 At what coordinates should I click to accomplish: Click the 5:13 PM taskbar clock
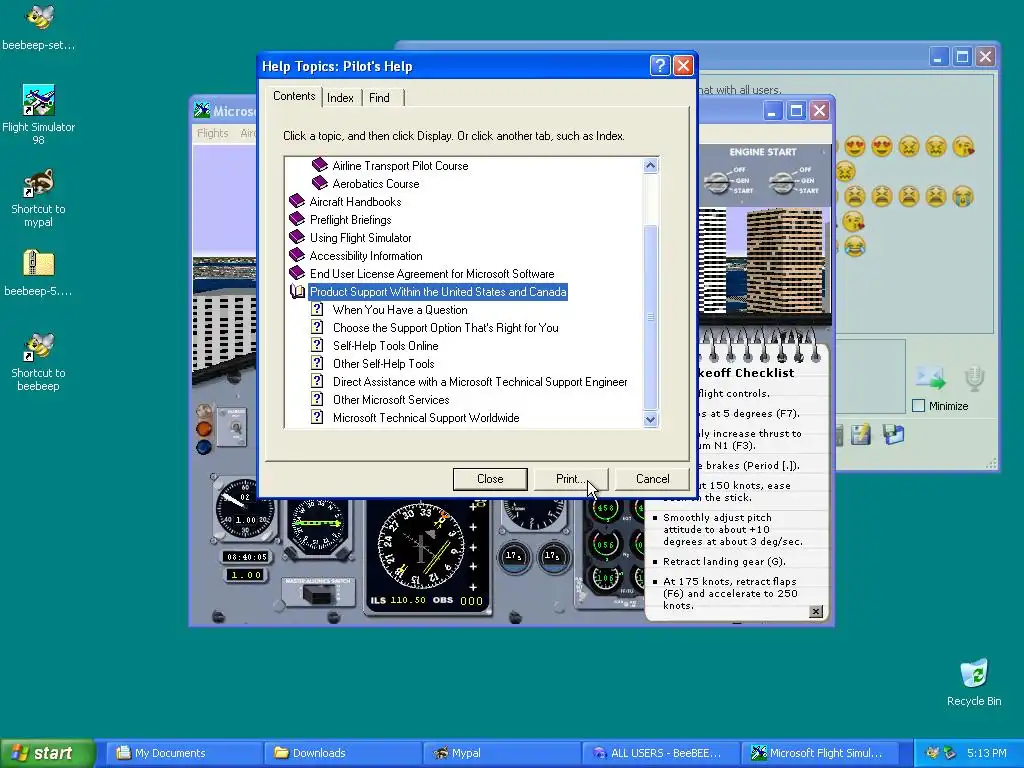point(987,753)
